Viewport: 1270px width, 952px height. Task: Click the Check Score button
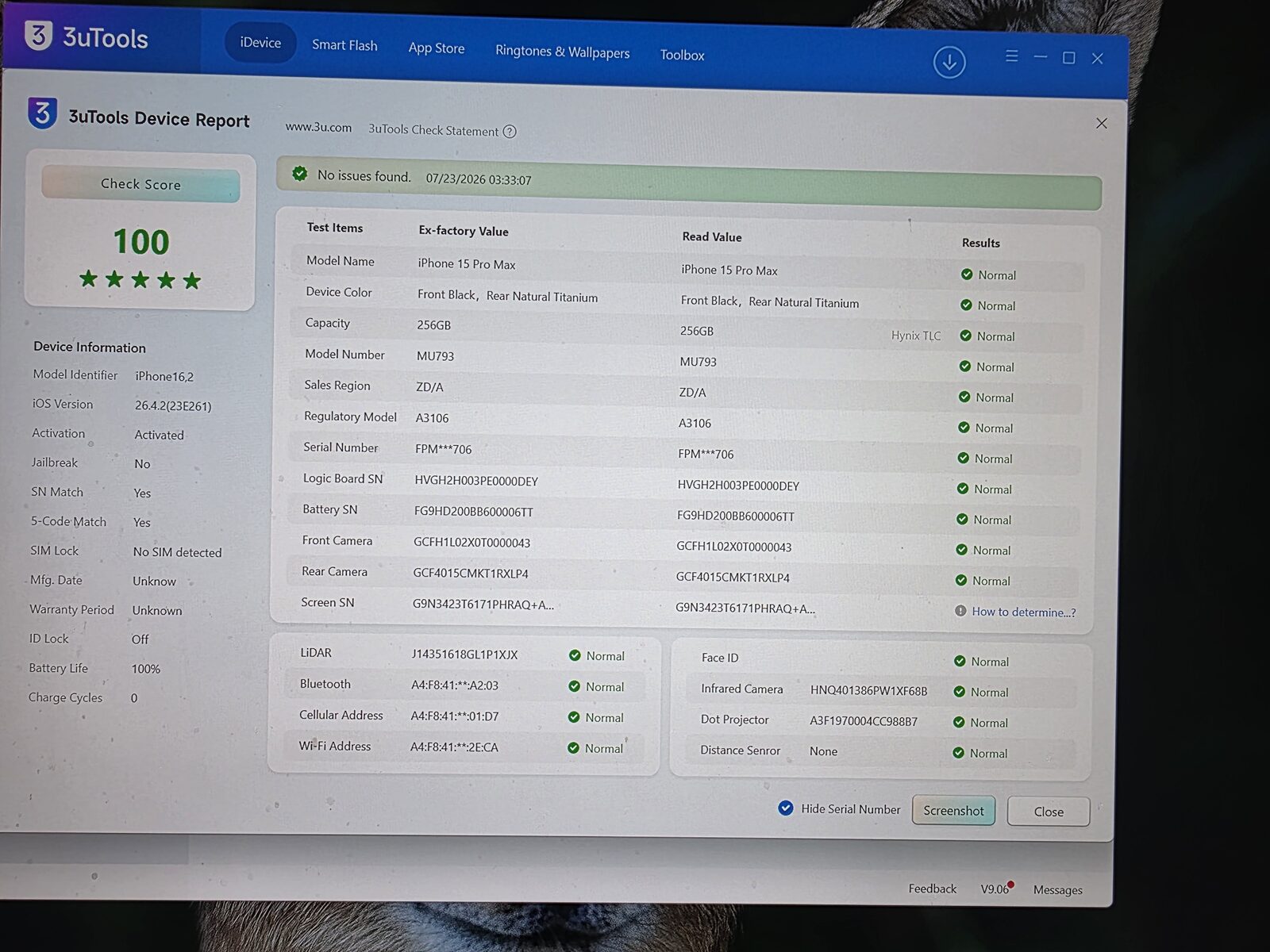(x=140, y=184)
